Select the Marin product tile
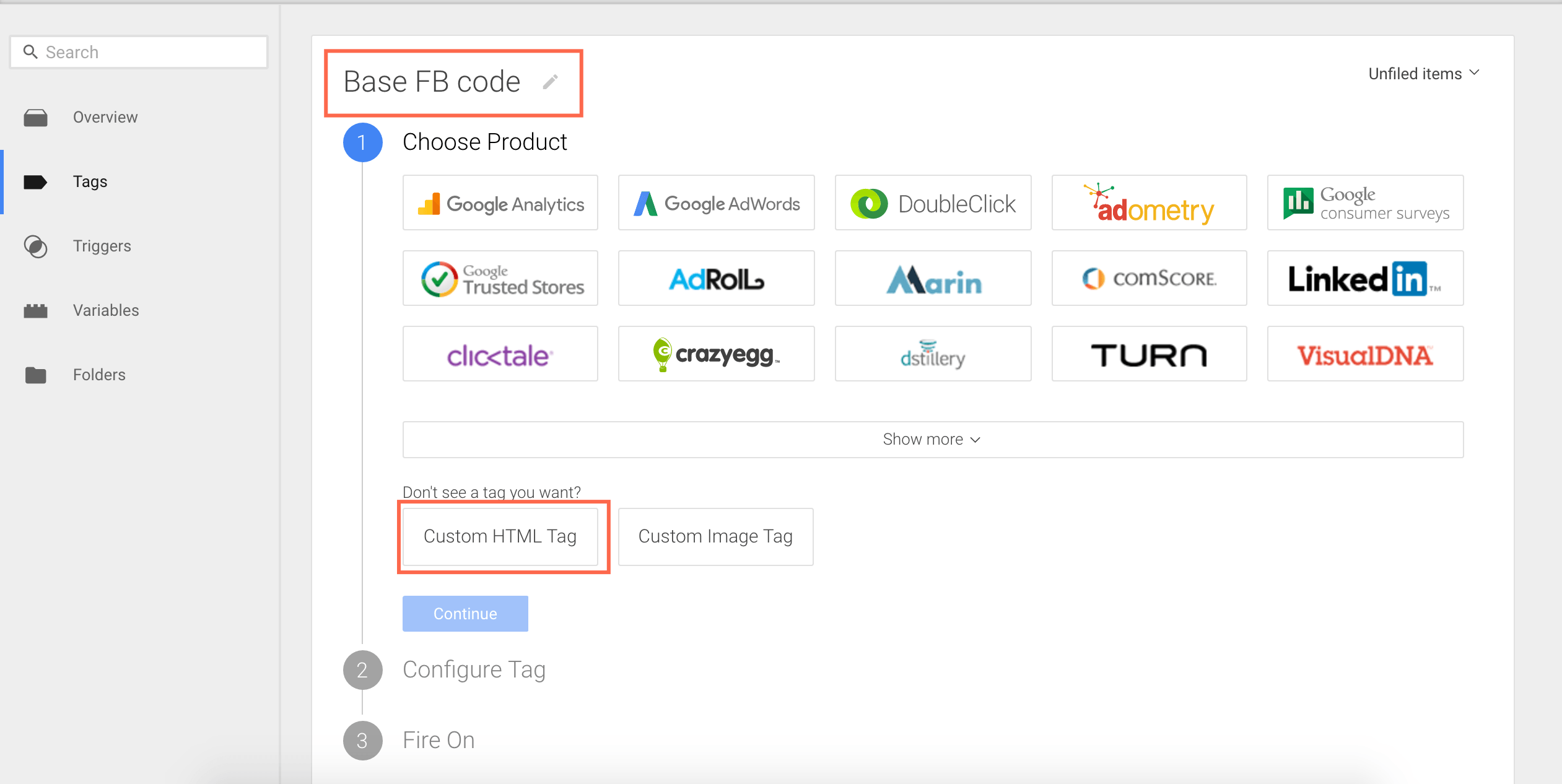The height and width of the screenshot is (784, 1562). click(x=933, y=278)
